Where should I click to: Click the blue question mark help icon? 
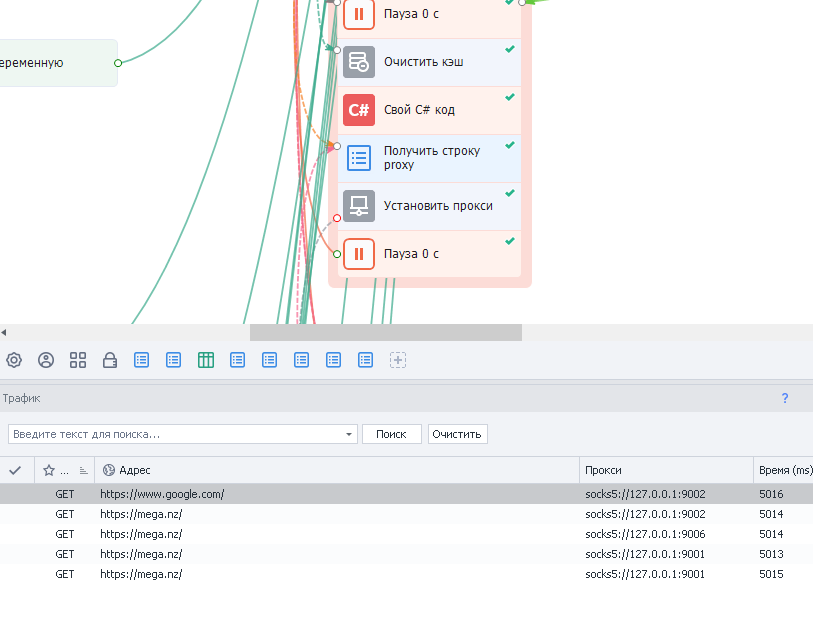click(x=785, y=398)
